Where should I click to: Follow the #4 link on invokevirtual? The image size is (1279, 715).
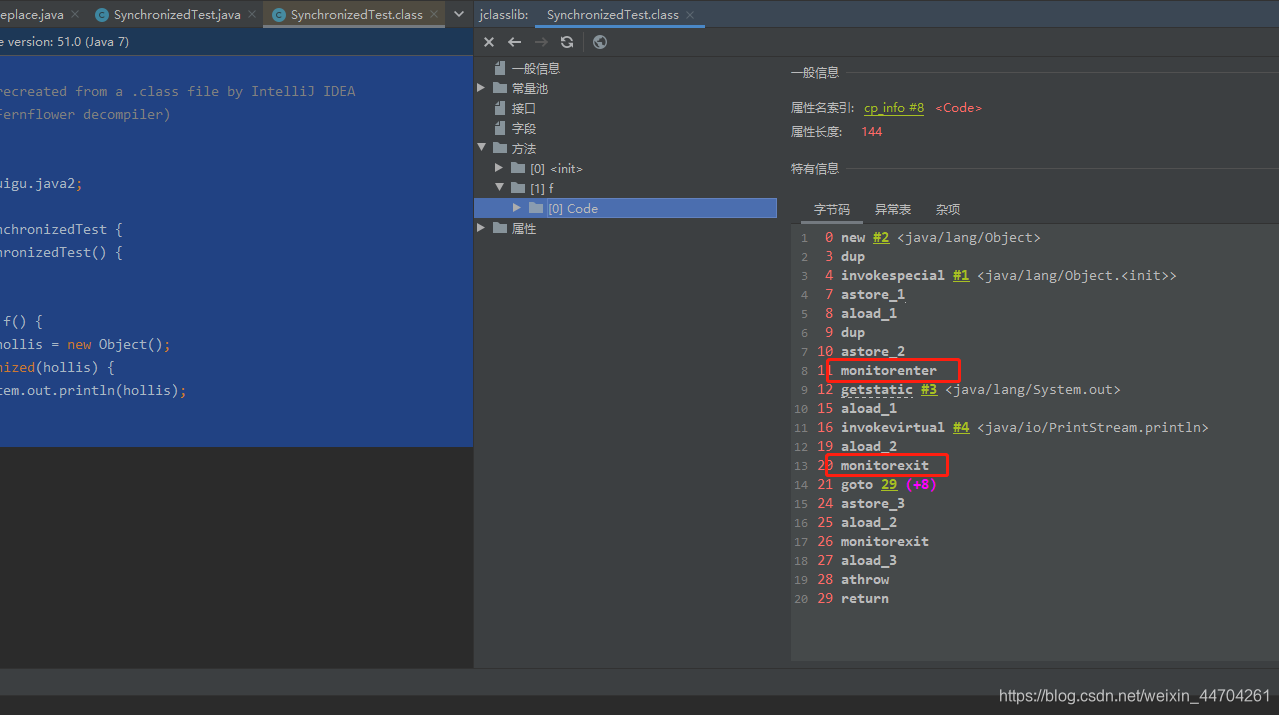961,427
